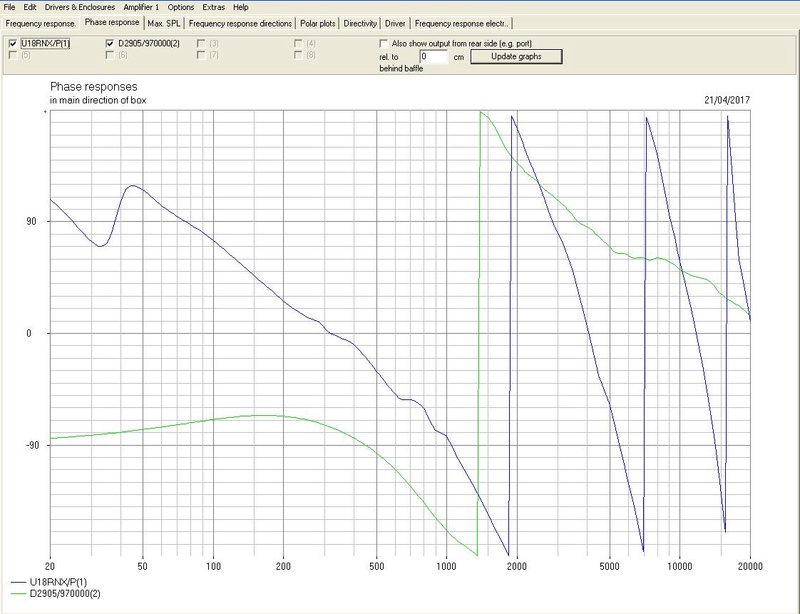Click the 20000 frequency axis label
Screen dimensions: 800x614
(751, 566)
